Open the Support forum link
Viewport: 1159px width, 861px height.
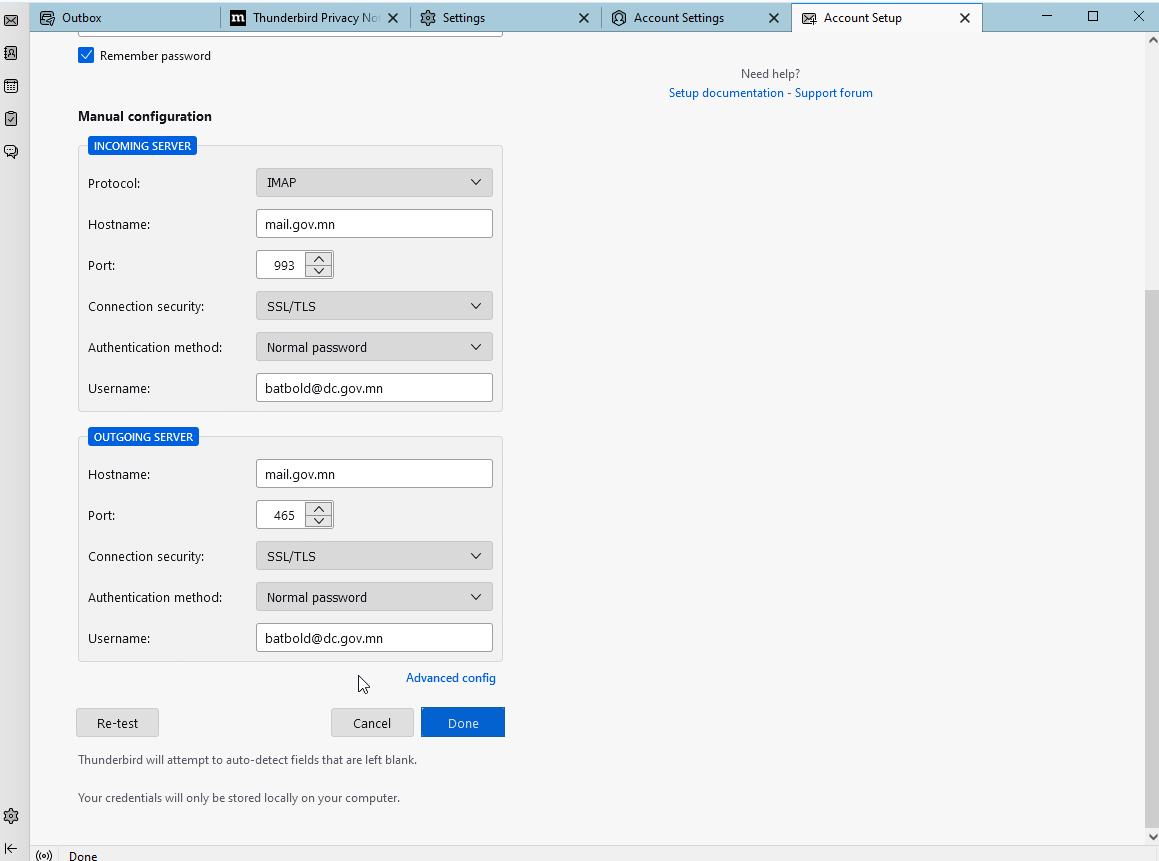[834, 93]
